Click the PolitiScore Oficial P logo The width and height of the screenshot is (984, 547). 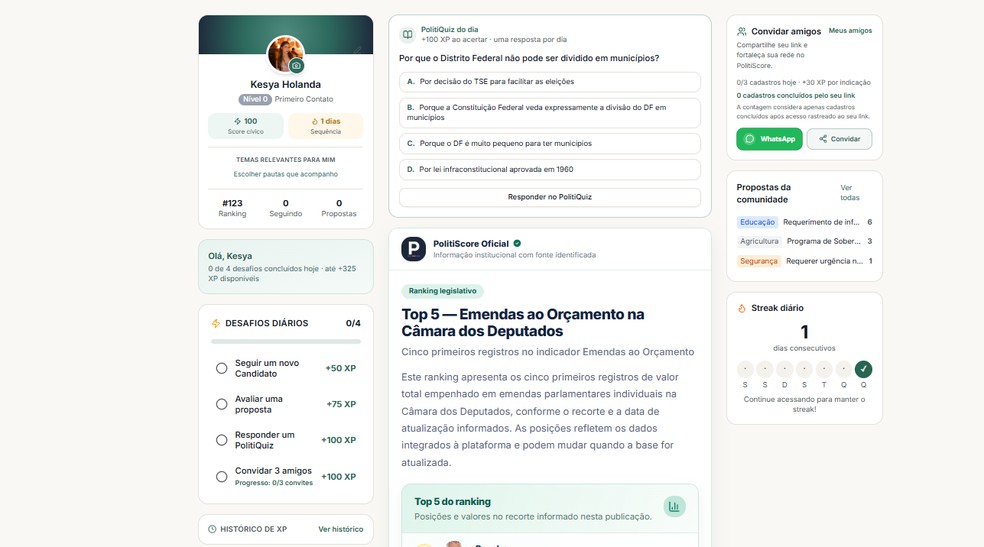pyautogui.click(x=414, y=249)
